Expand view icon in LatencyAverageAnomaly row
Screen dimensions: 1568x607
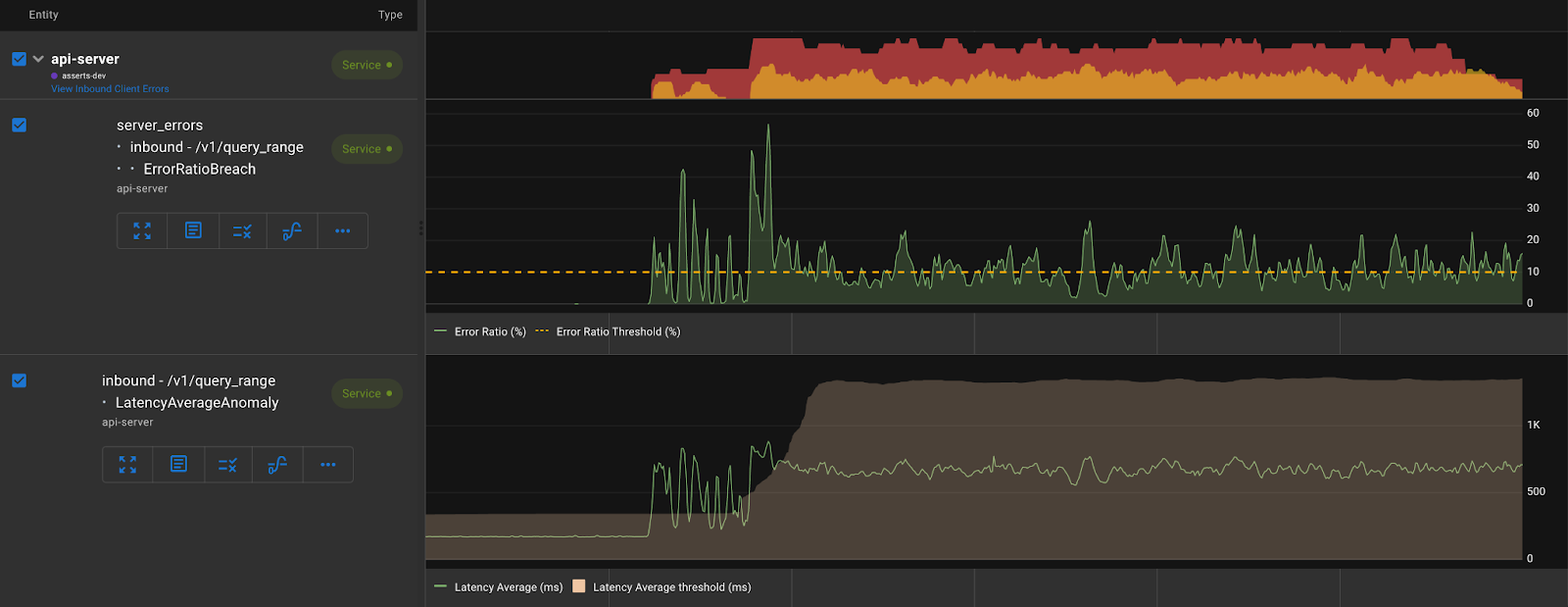point(127,465)
